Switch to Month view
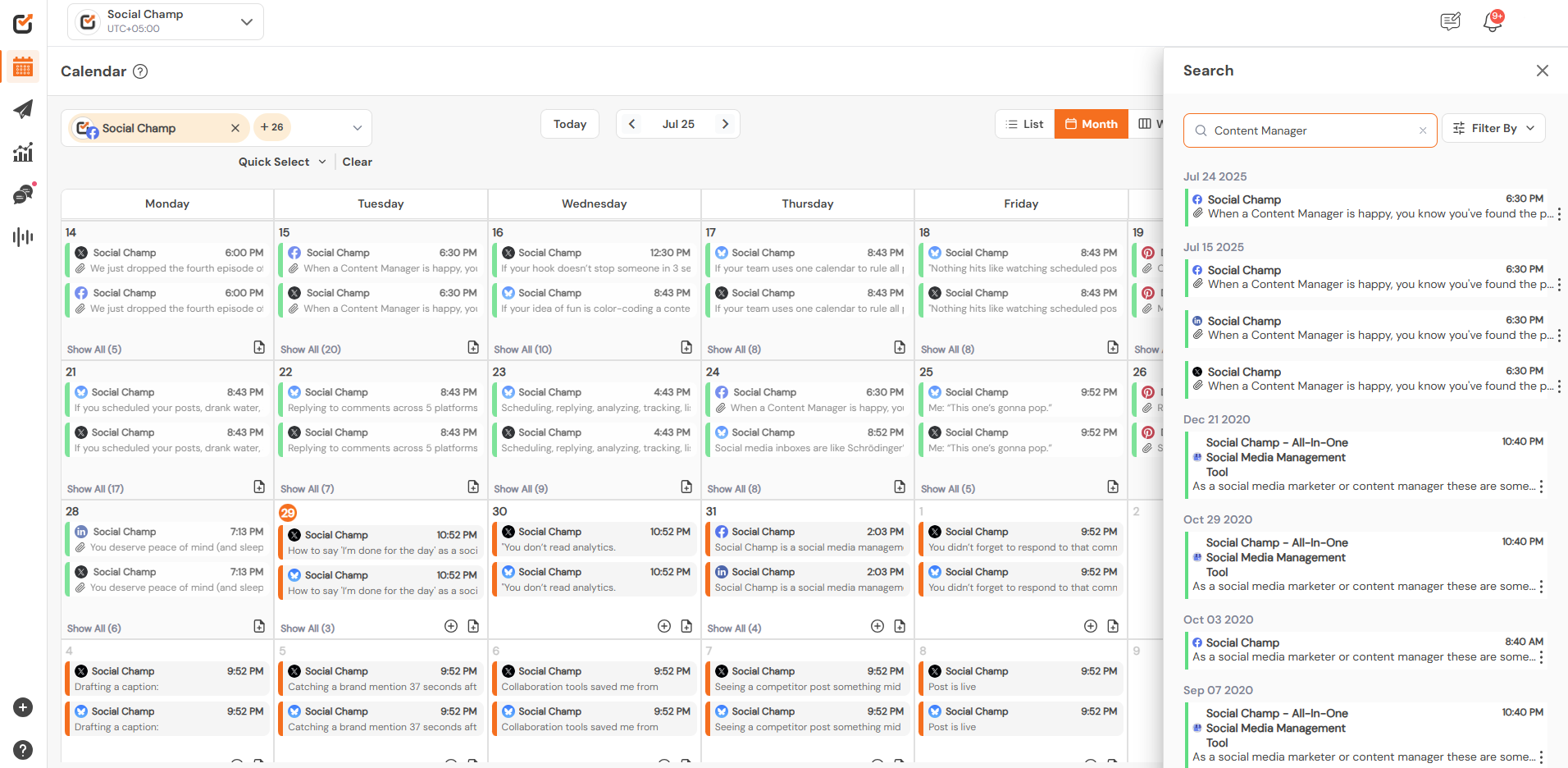Screen dimensions: 1568x768 click(x=1091, y=124)
